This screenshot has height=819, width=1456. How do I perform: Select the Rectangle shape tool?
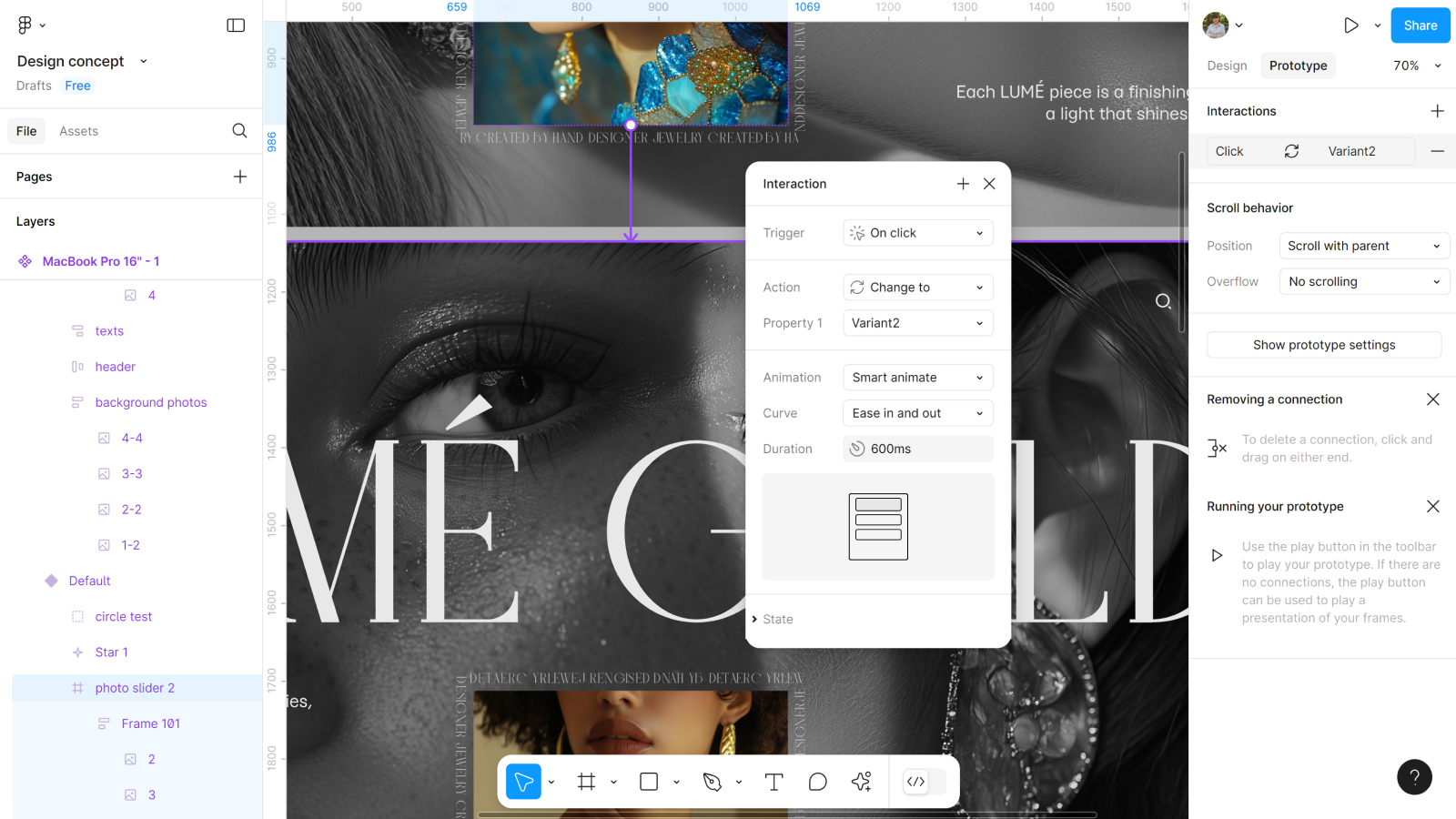(x=649, y=782)
